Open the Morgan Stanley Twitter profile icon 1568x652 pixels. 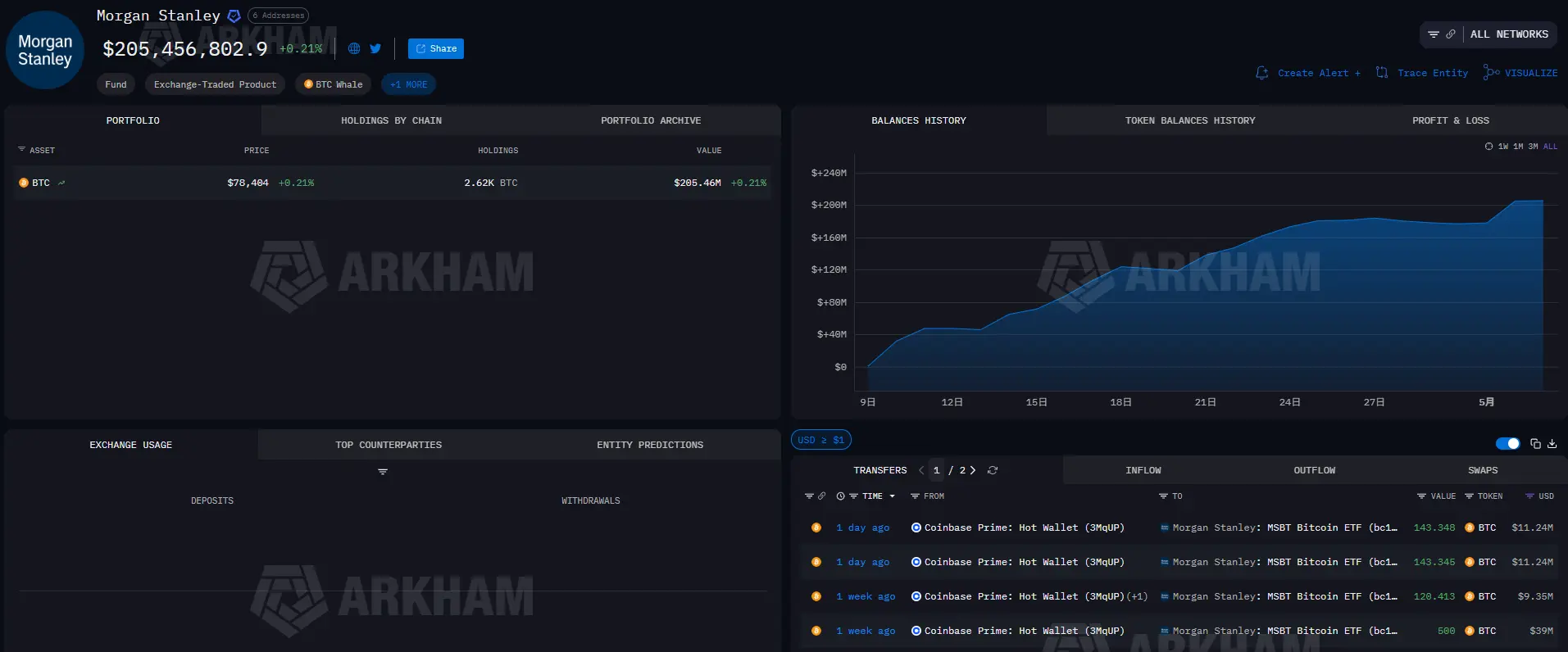pos(375,48)
